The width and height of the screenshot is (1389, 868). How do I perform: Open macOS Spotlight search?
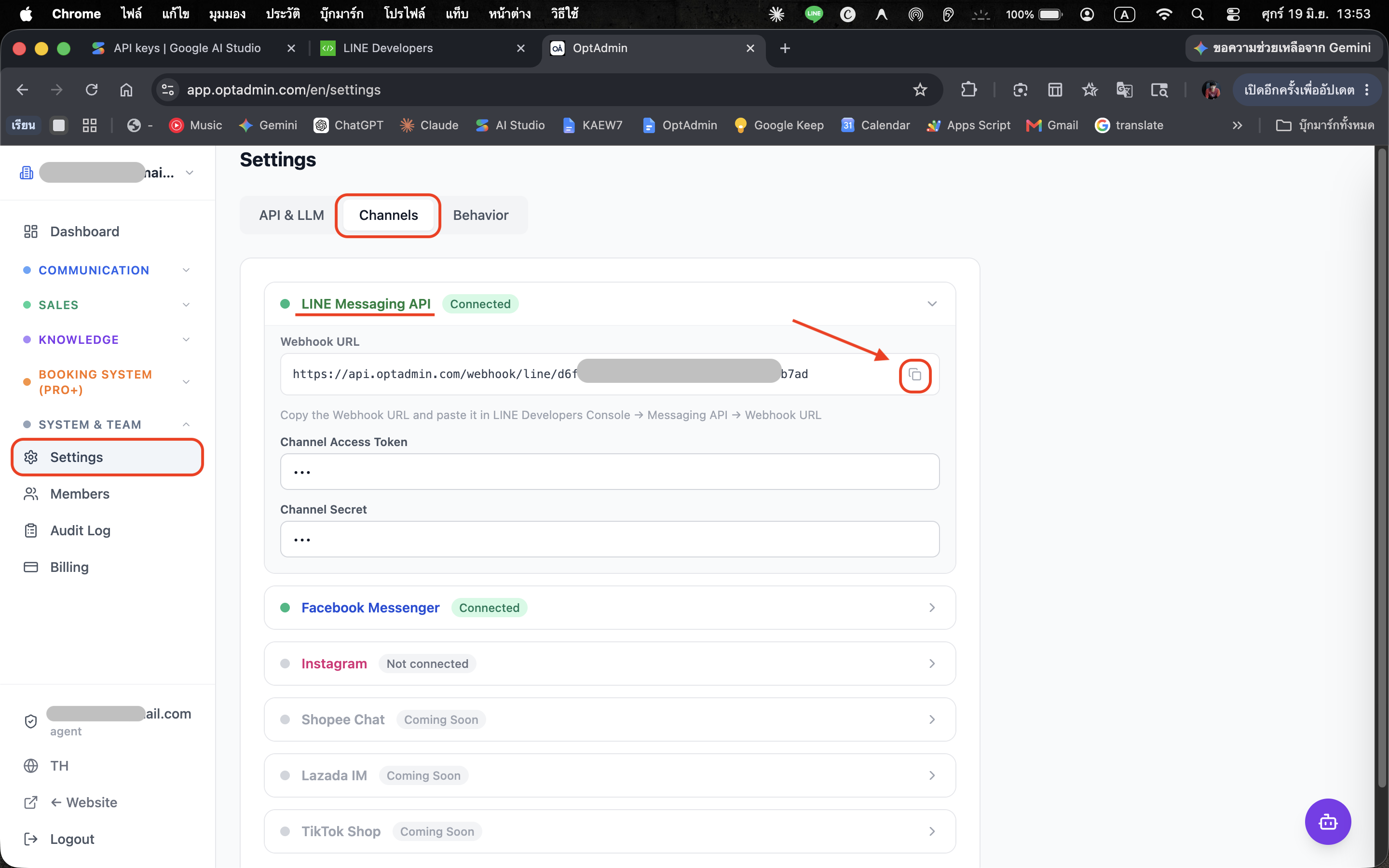pyautogui.click(x=1198, y=14)
